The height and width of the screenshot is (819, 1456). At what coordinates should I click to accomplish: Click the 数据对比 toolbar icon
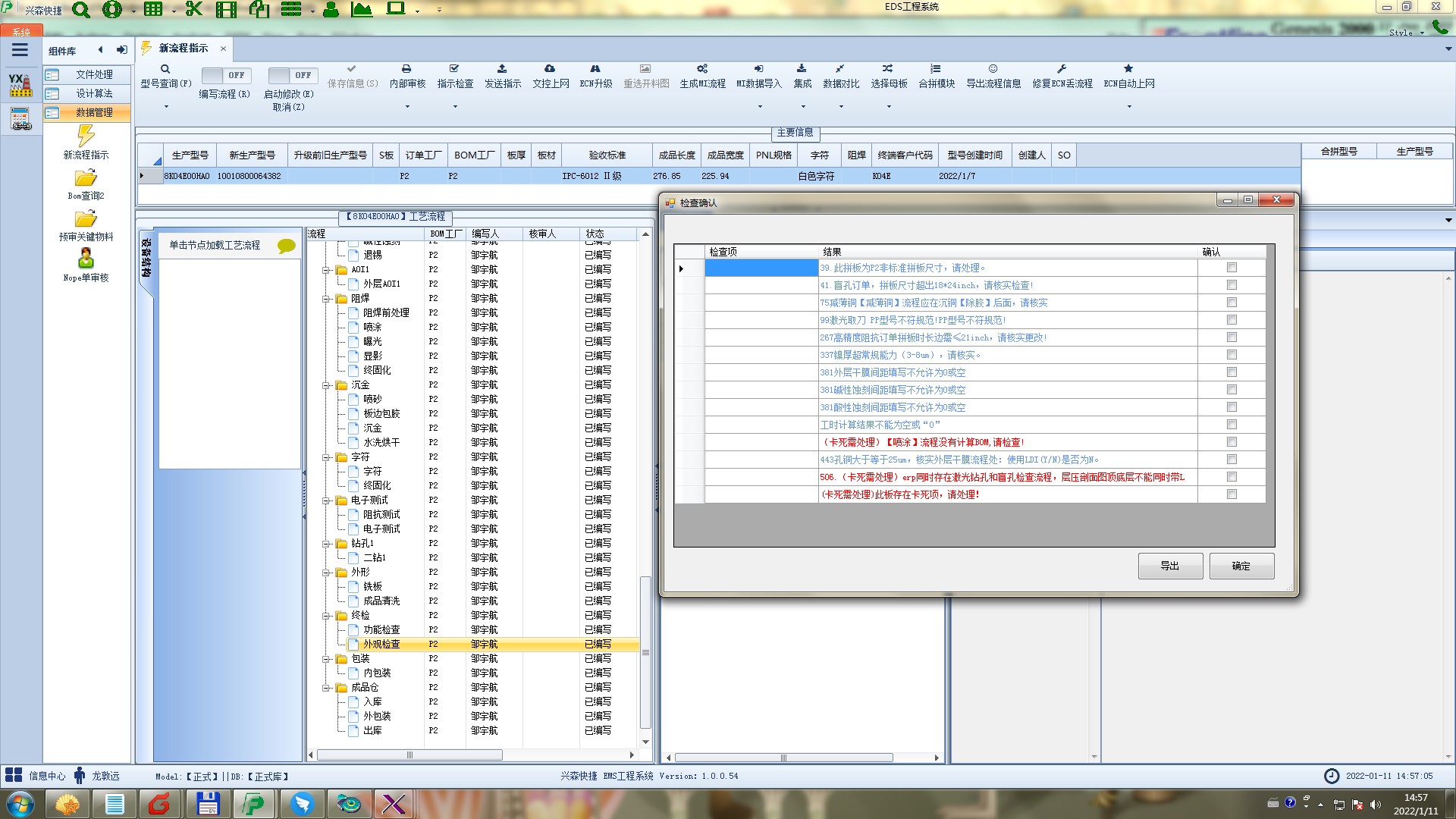pos(840,69)
